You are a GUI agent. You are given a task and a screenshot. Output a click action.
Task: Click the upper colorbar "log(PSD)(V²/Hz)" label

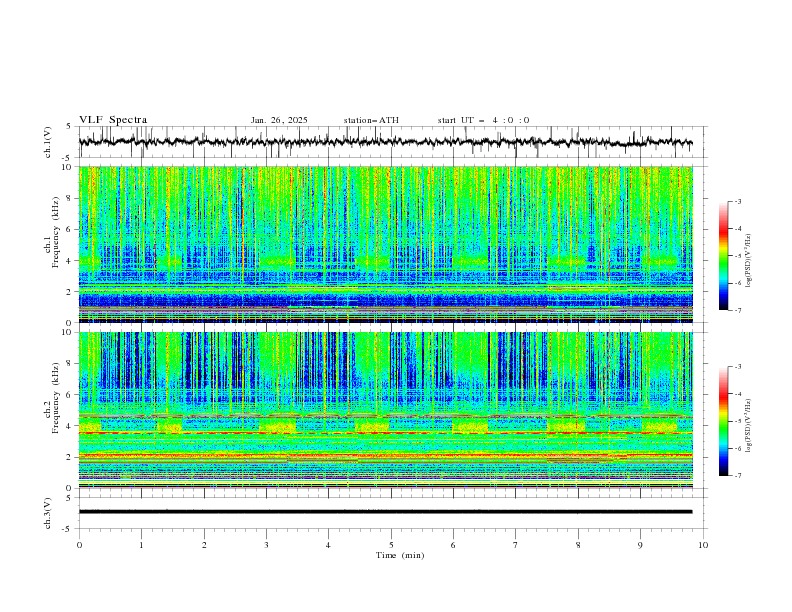(749, 261)
